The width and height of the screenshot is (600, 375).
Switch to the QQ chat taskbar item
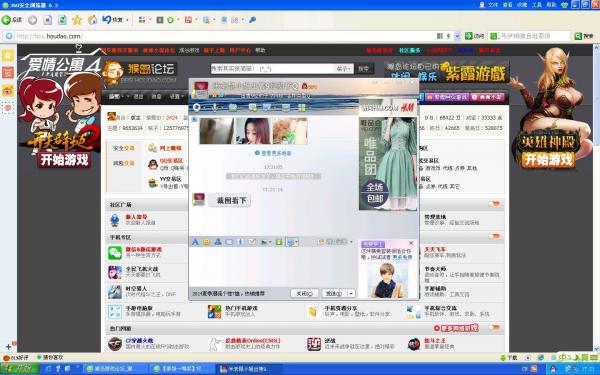[247, 369]
